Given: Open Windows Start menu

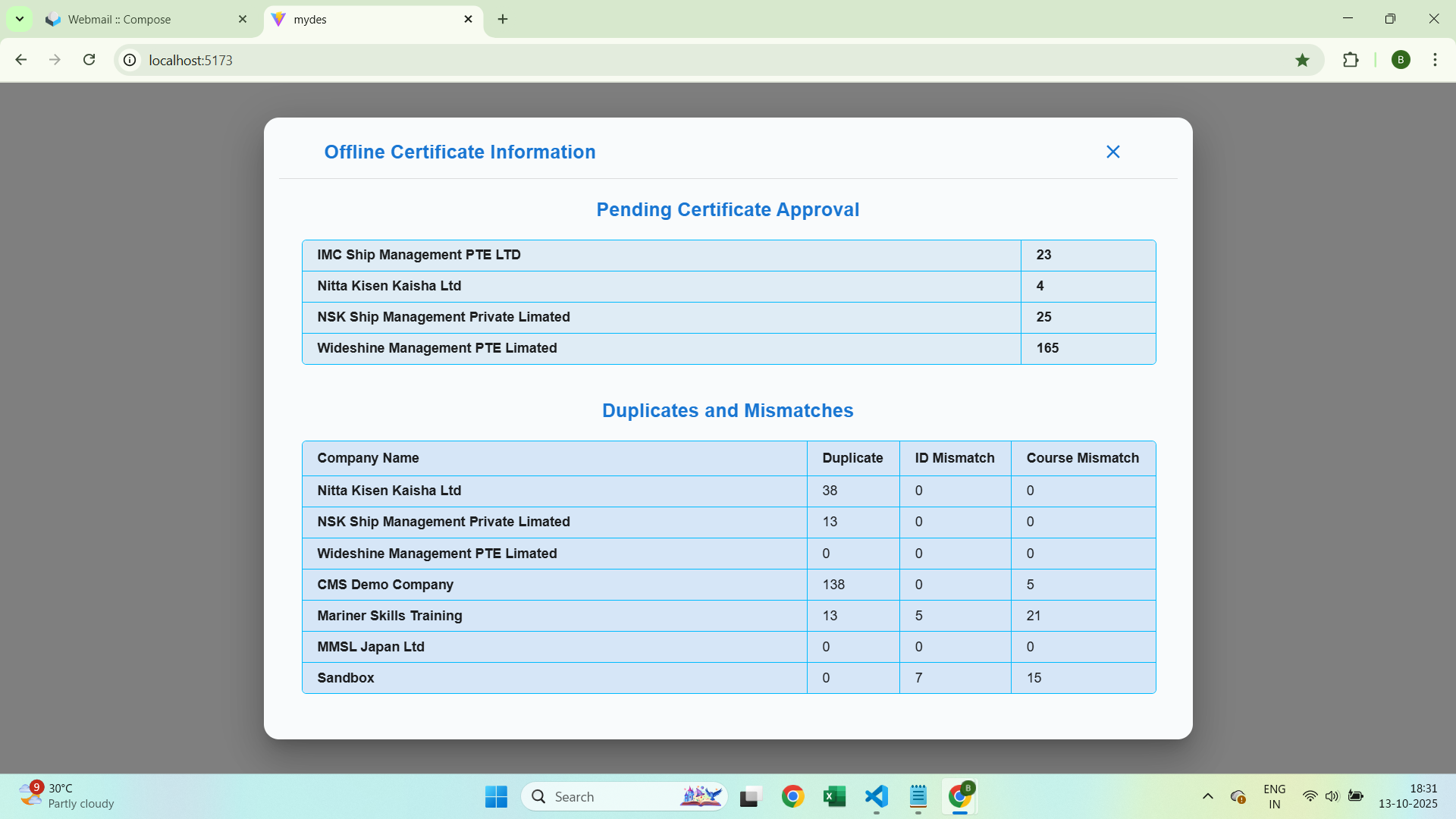Looking at the screenshot, I should pos(496,796).
